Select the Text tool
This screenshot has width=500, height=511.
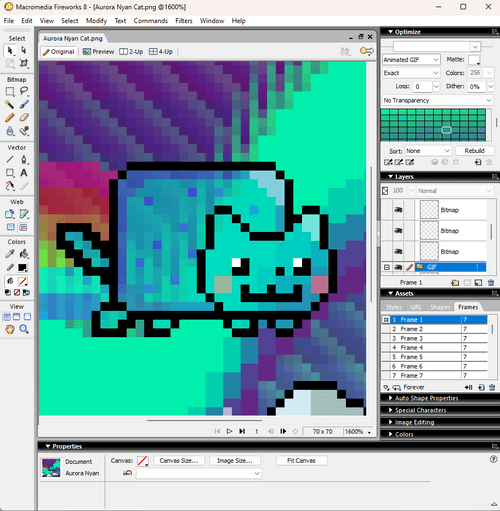24,173
